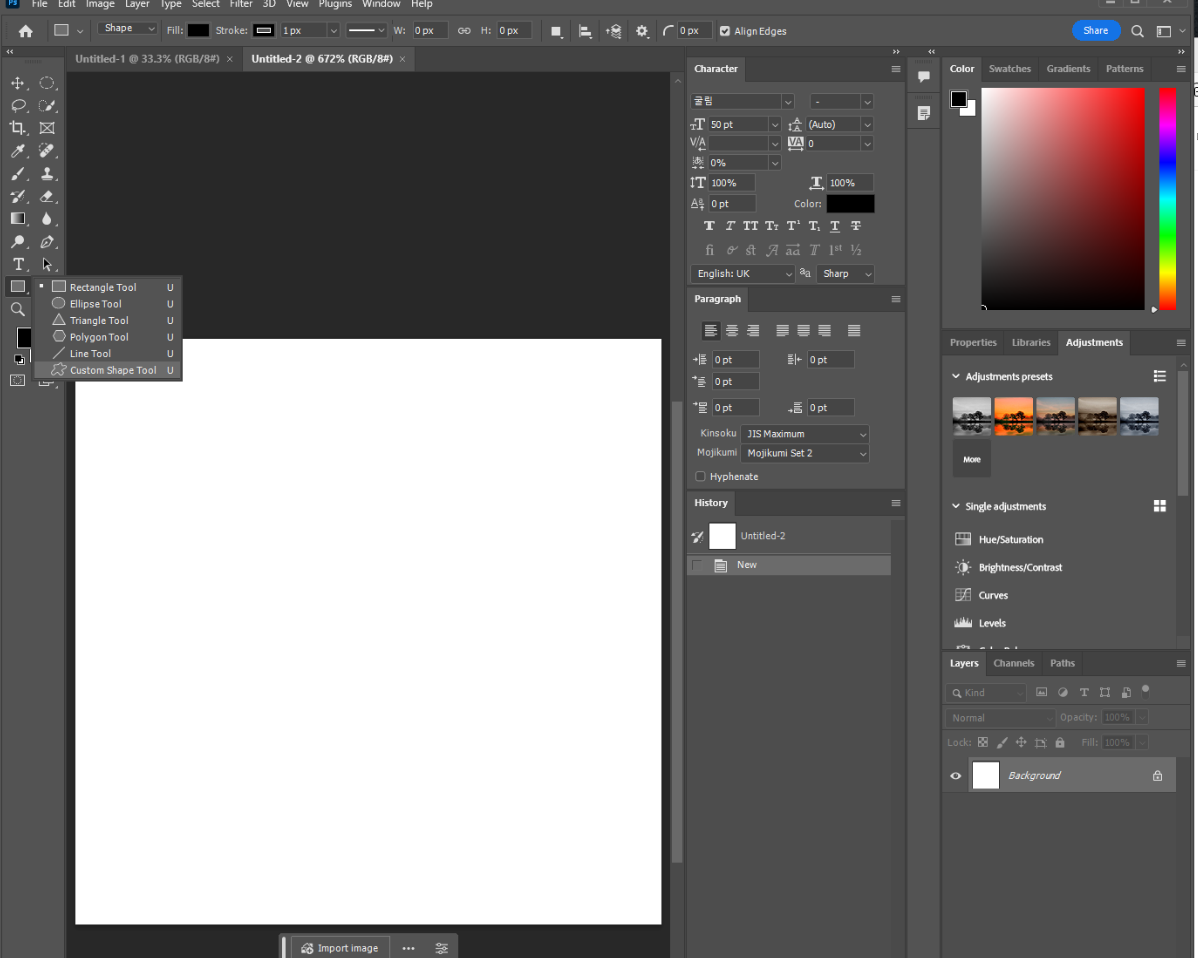1198x958 pixels.
Task: Select the Gradient tool
Action: click(x=18, y=219)
